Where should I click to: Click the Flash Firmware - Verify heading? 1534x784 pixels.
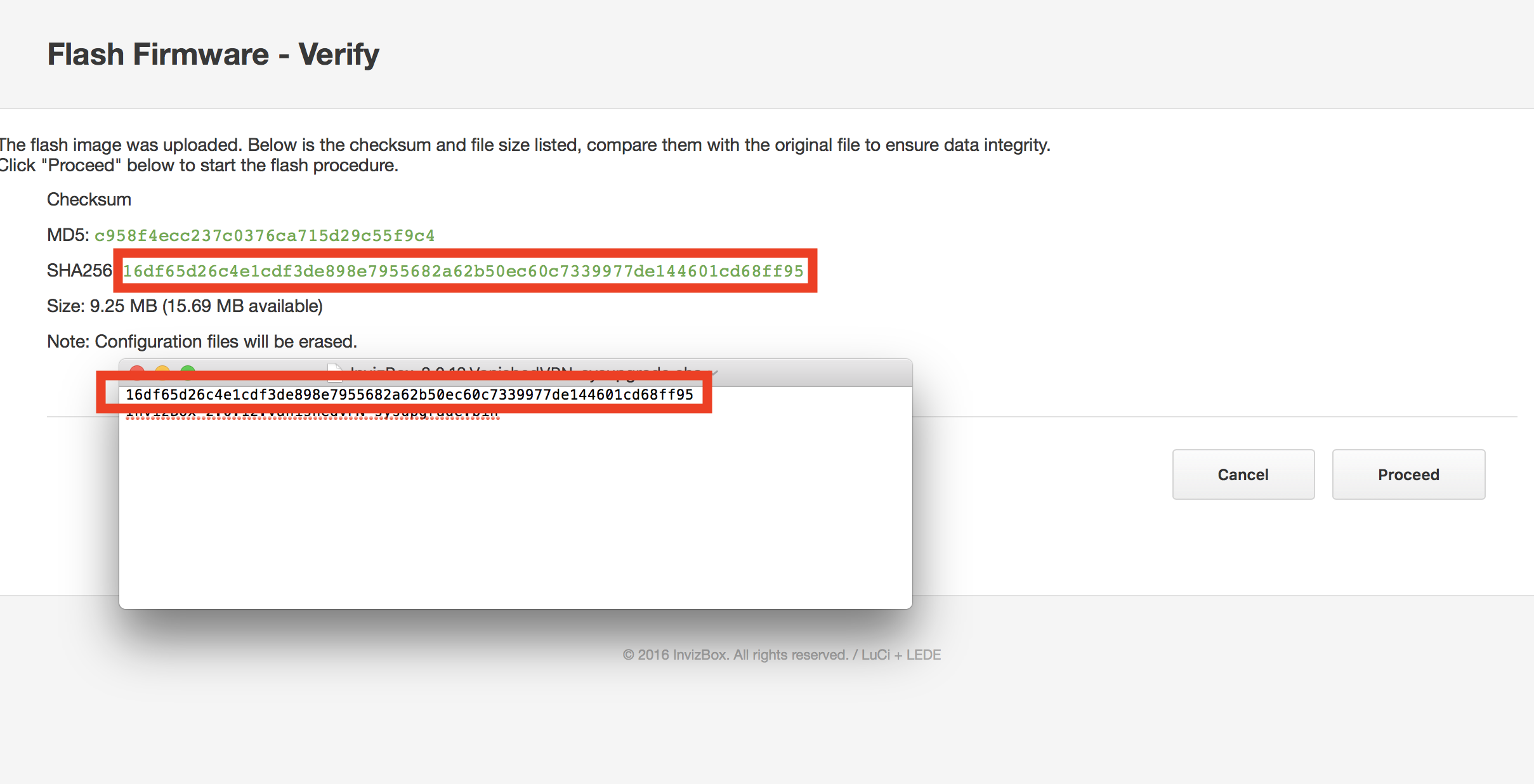click(213, 55)
